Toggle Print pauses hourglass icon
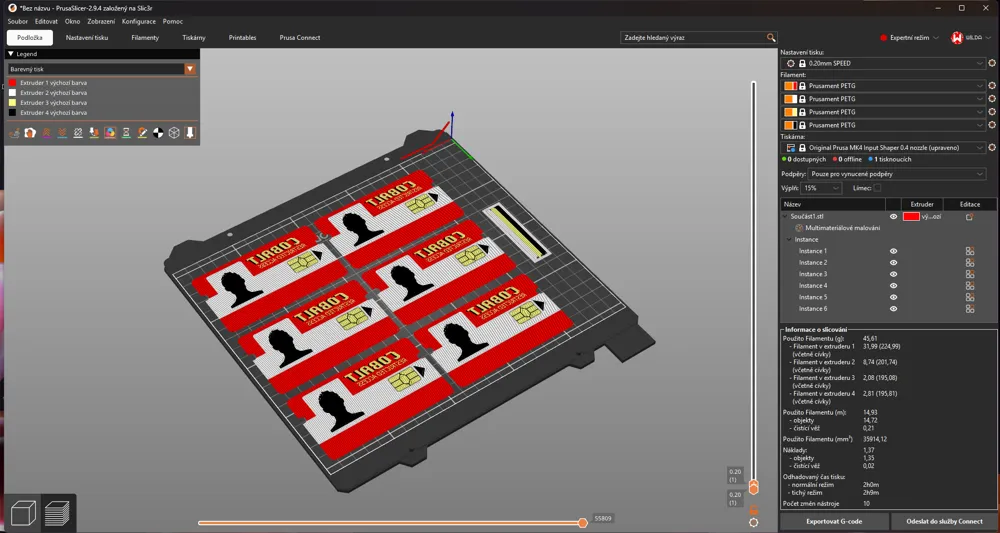The height and width of the screenshot is (533, 1000). [x=126, y=133]
